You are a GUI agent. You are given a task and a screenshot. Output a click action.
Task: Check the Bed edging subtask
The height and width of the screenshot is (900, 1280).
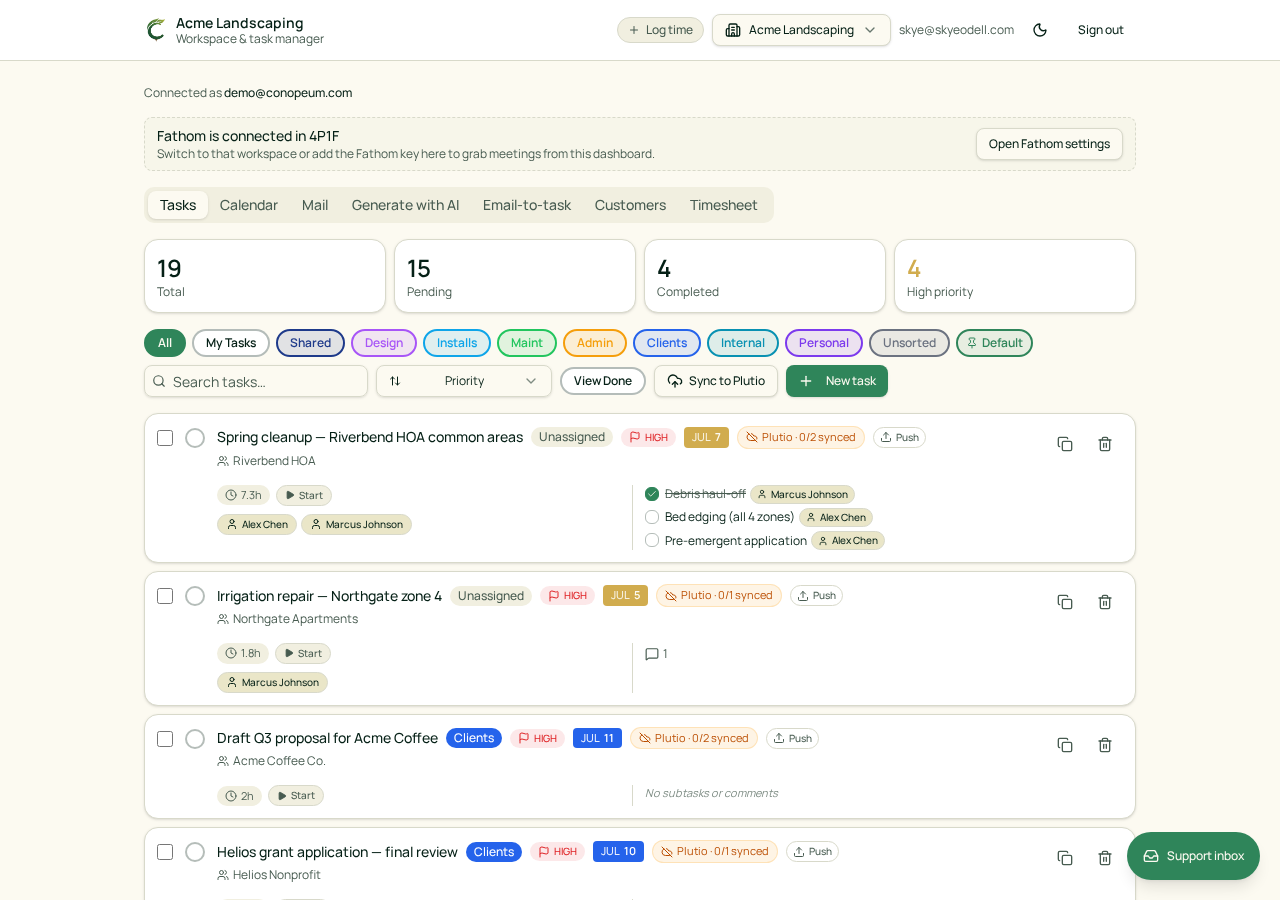tap(652, 517)
